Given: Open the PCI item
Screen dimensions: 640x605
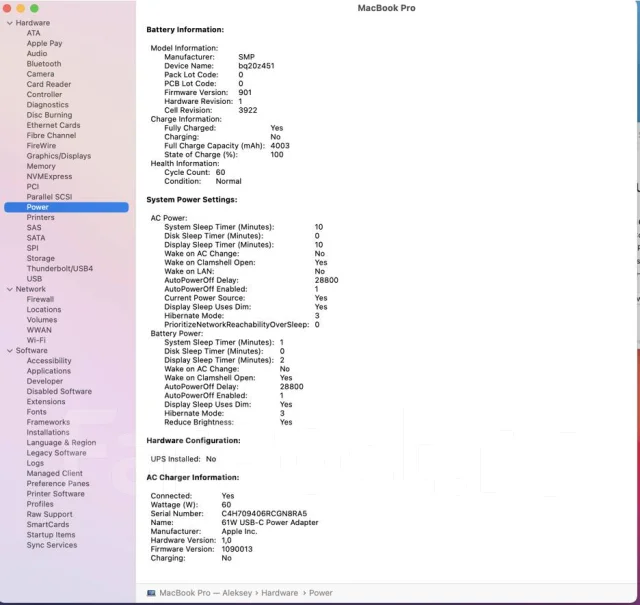Looking at the screenshot, I should coord(33,187).
